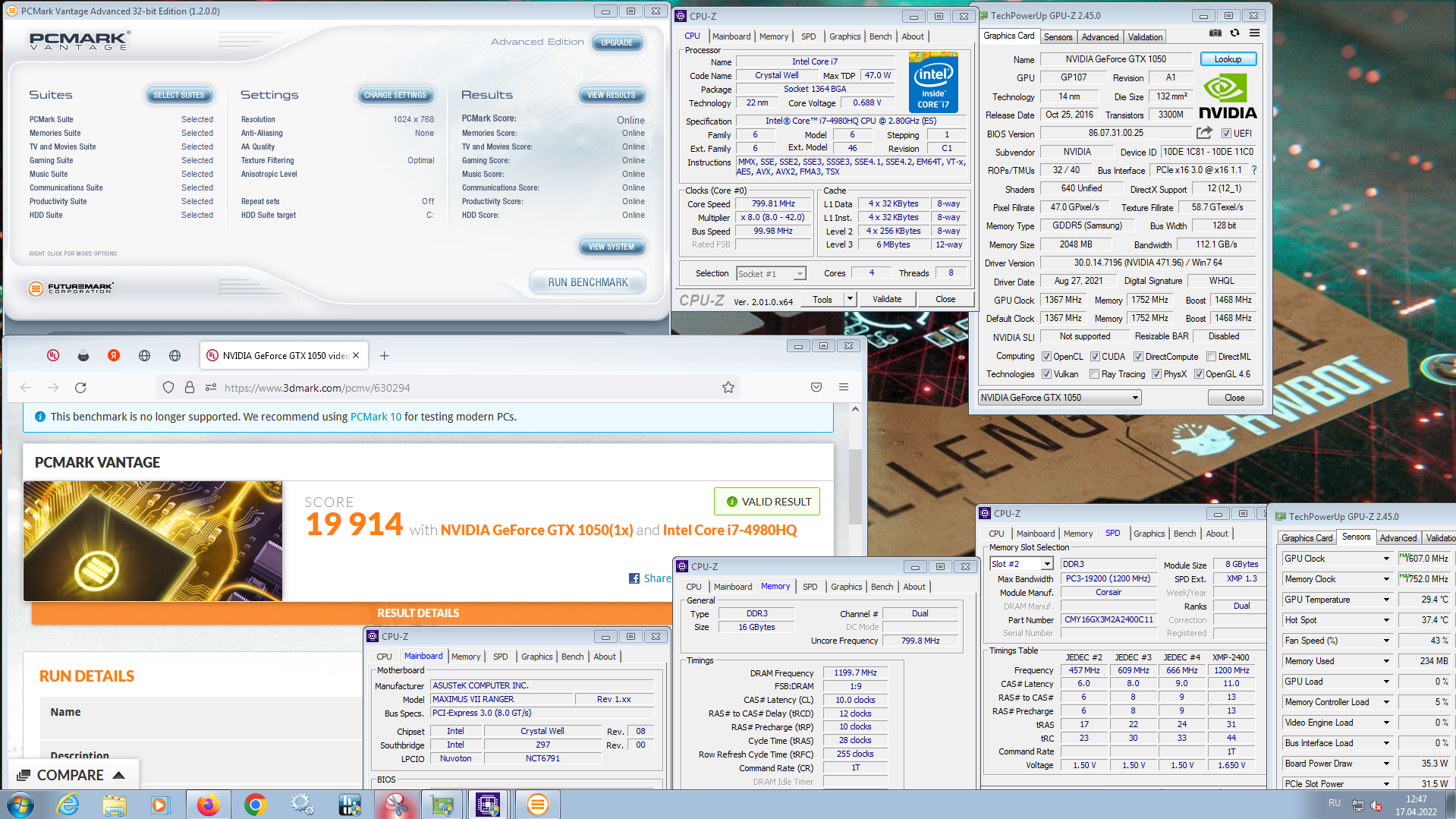Open the Sensors tab in top GPU-Z window
Image resolution: width=1456 pixels, height=819 pixels.
[1058, 37]
